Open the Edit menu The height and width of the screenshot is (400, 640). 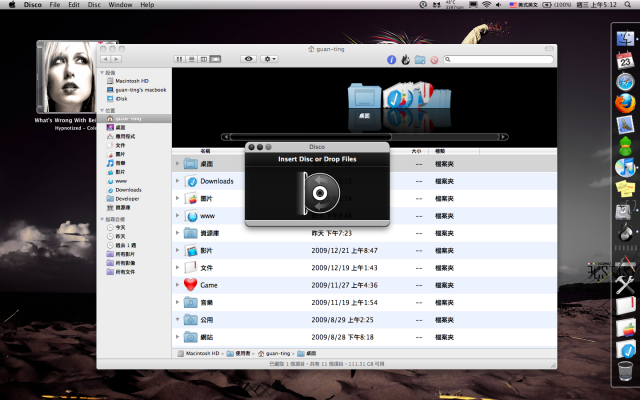[74, 5]
